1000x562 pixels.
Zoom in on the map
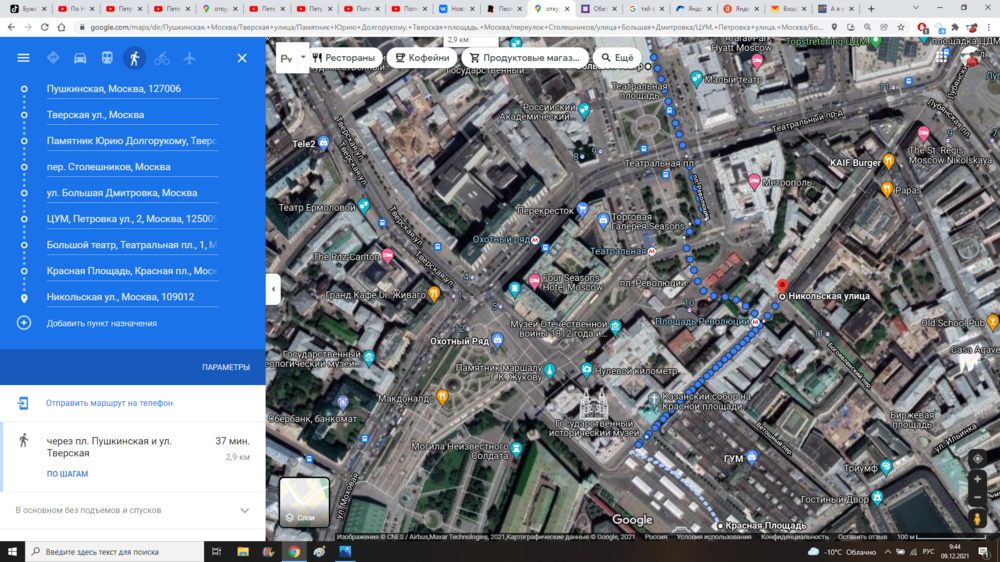977,479
